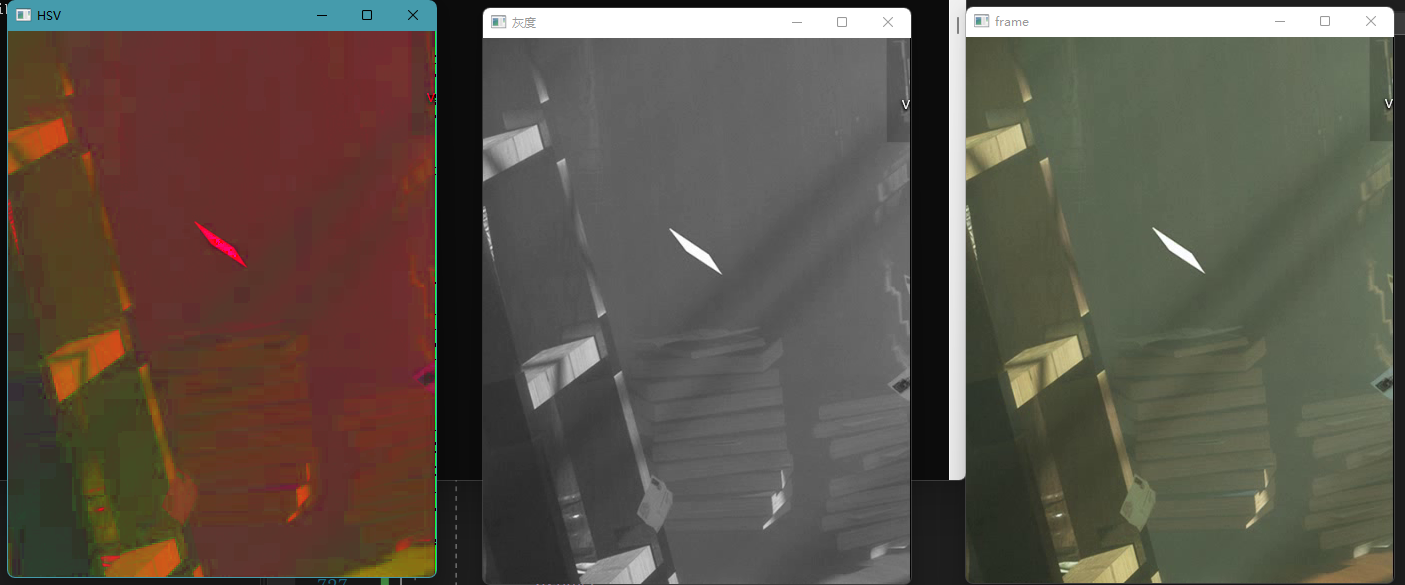1405x585 pixels.
Task: Close the frame window
Action: 1371,21
